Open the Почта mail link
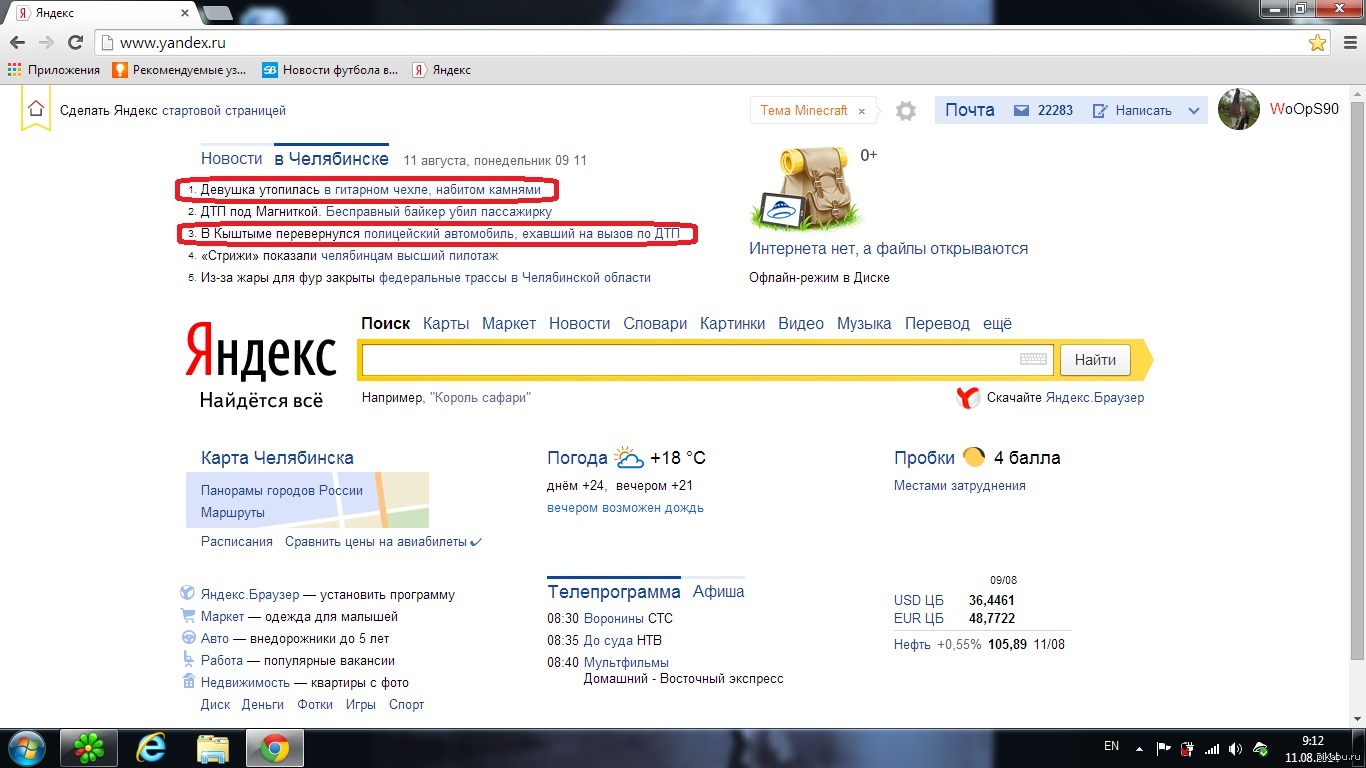Image resolution: width=1366 pixels, height=768 pixels. (970, 110)
